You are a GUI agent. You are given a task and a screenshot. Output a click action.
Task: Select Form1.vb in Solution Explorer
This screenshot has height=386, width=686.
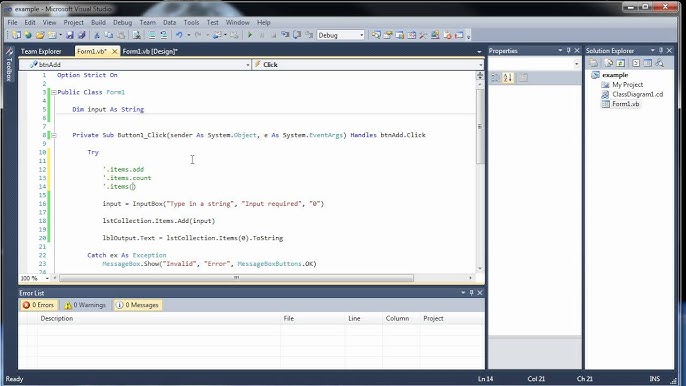click(625, 104)
